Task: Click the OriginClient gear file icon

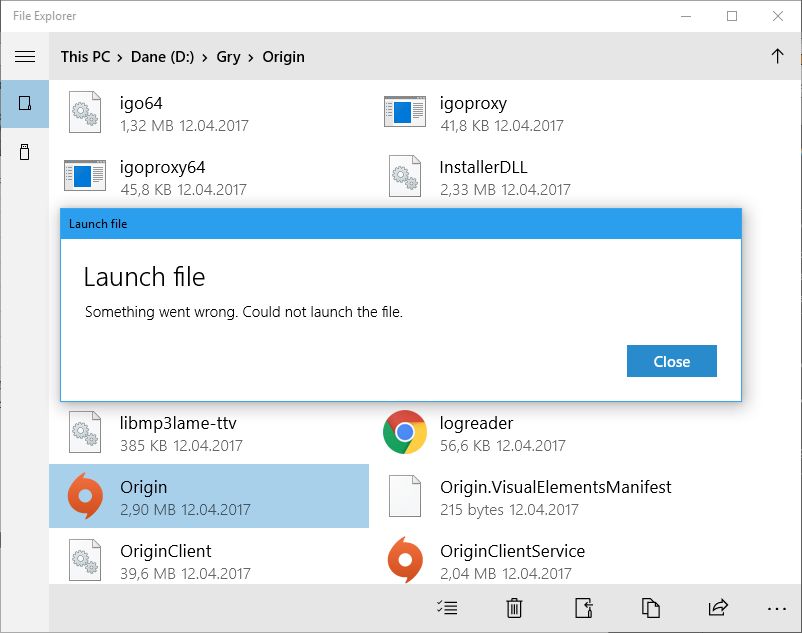Action: (85, 560)
